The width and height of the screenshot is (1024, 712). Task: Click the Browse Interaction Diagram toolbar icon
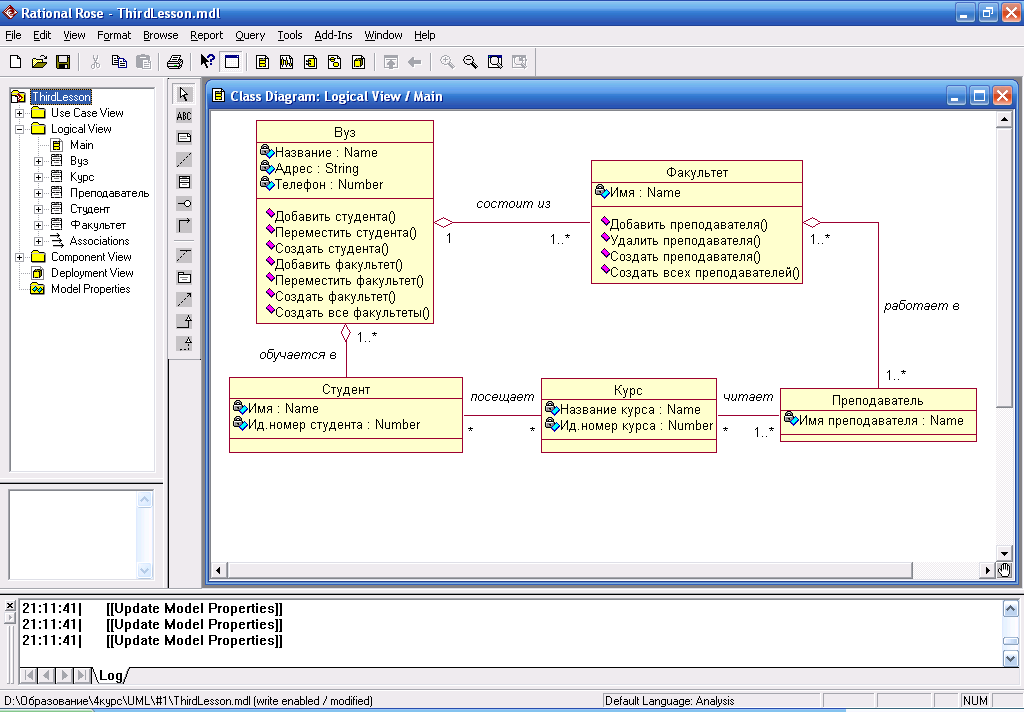(x=287, y=62)
